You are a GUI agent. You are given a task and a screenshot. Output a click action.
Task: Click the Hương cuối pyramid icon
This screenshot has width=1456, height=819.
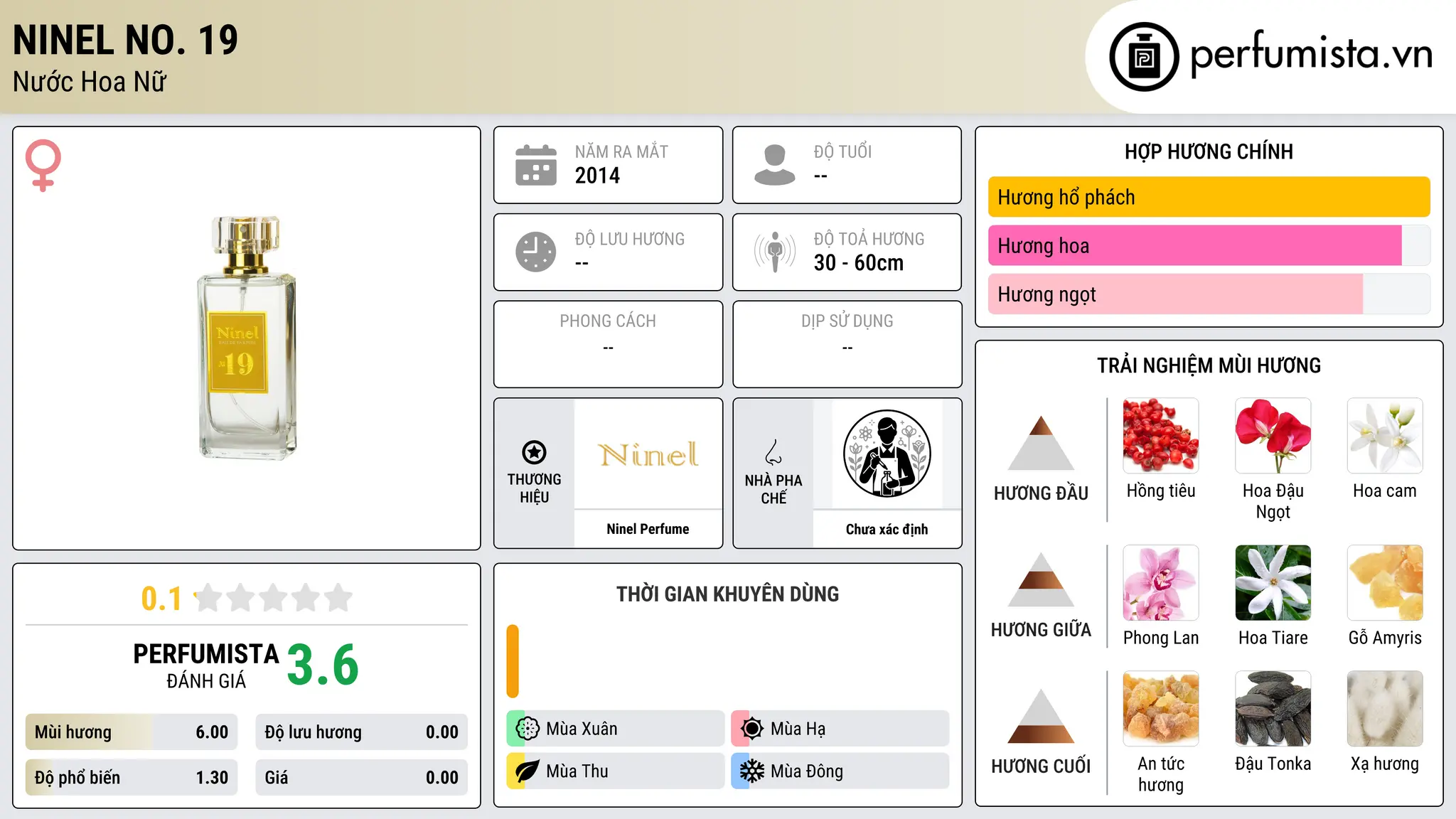1041,716
